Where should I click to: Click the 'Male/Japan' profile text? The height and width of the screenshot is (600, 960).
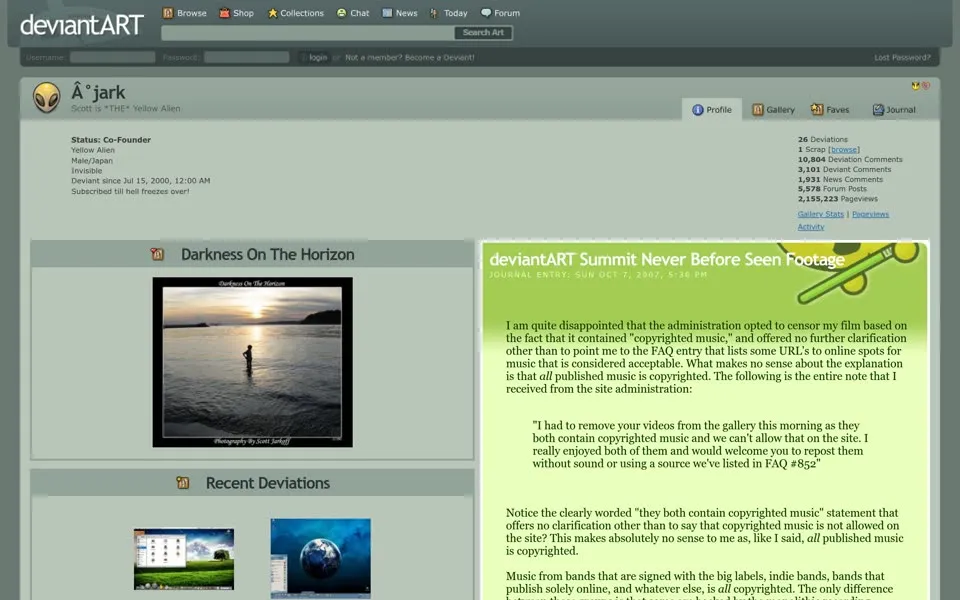91,160
